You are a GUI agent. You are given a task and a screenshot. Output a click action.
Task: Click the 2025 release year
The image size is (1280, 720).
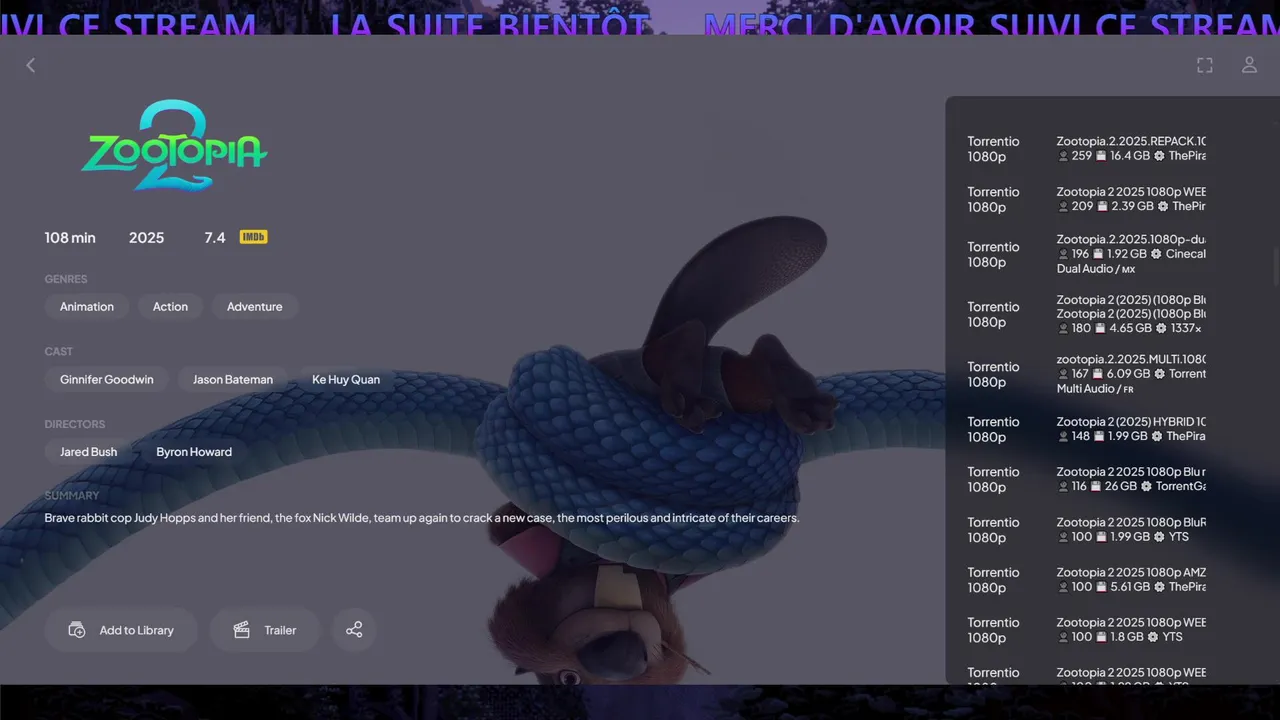[146, 238]
